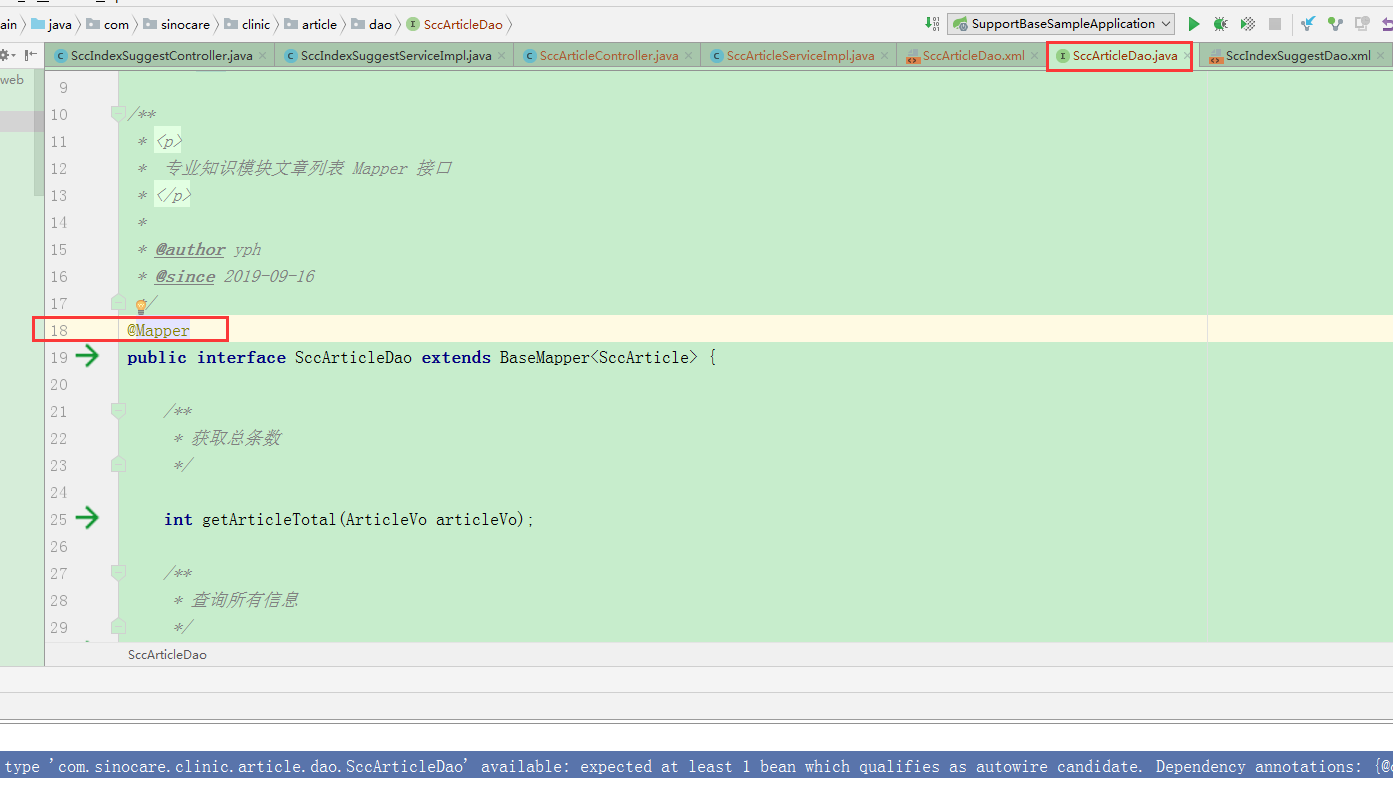This screenshot has width=1393, height=789.
Task: Run with coverage icon in toolbar
Action: coord(1248,24)
